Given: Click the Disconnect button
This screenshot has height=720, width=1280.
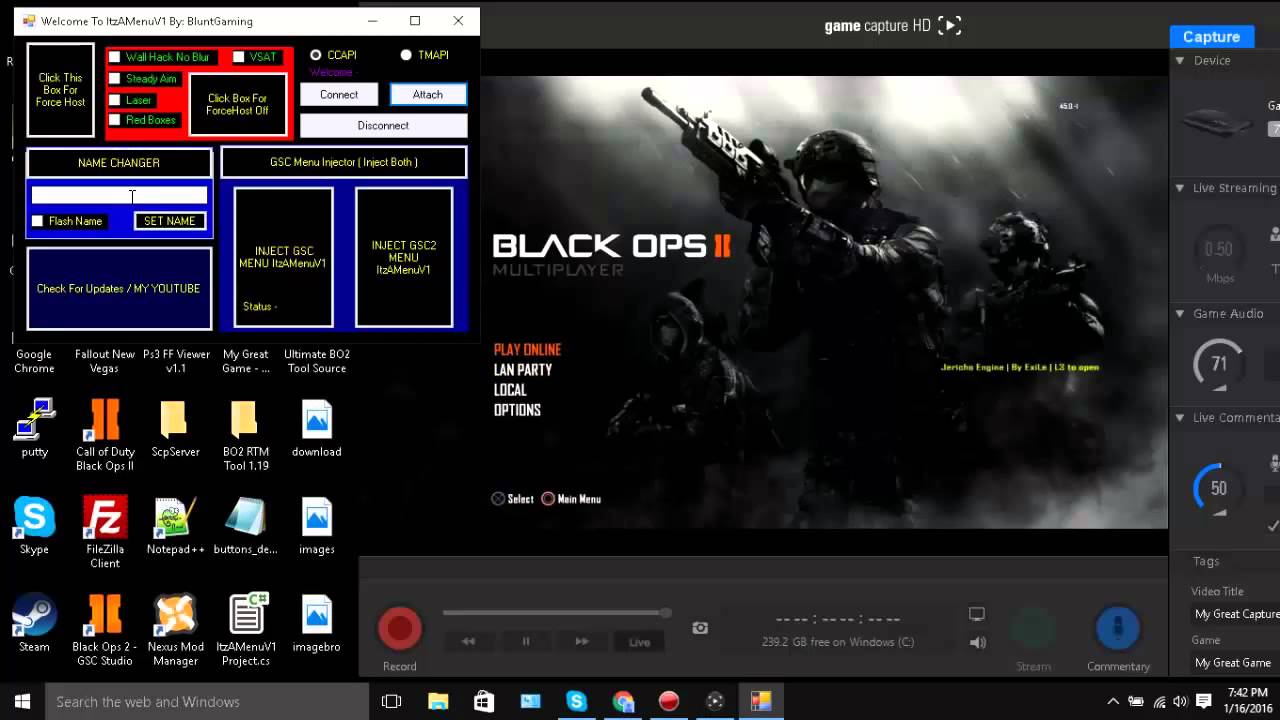Looking at the screenshot, I should (383, 125).
